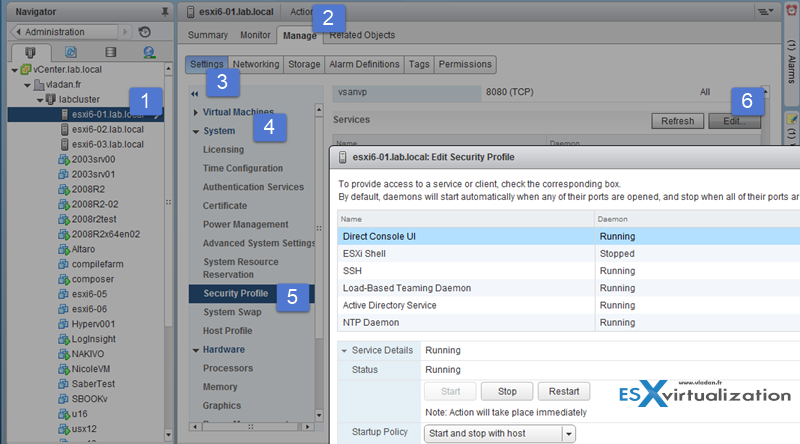Select Storage inventory tab icon
The height and width of the screenshot is (444, 800).
click(110, 52)
